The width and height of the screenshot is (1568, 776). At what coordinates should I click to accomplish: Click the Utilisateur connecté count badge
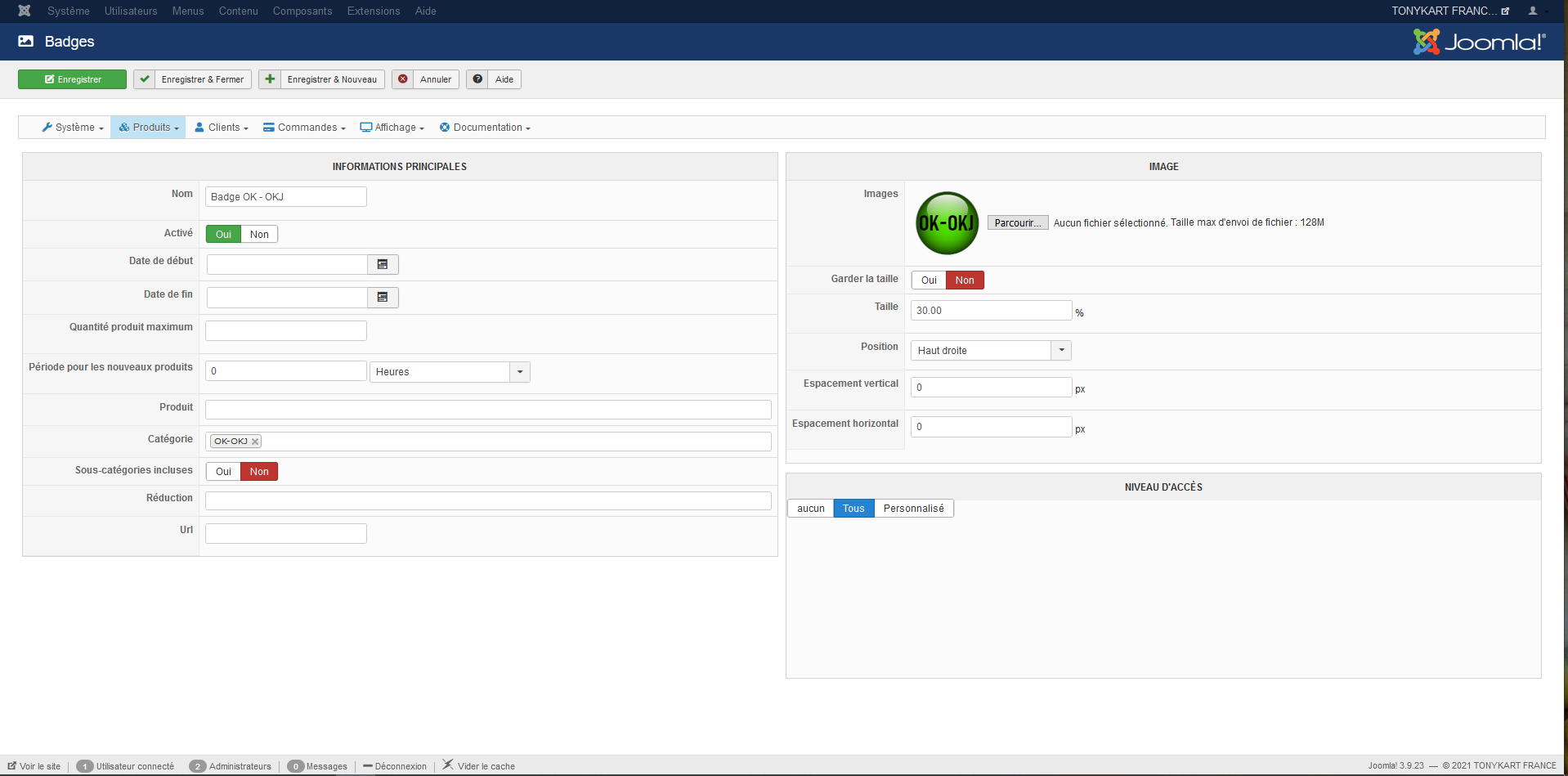point(85,766)
